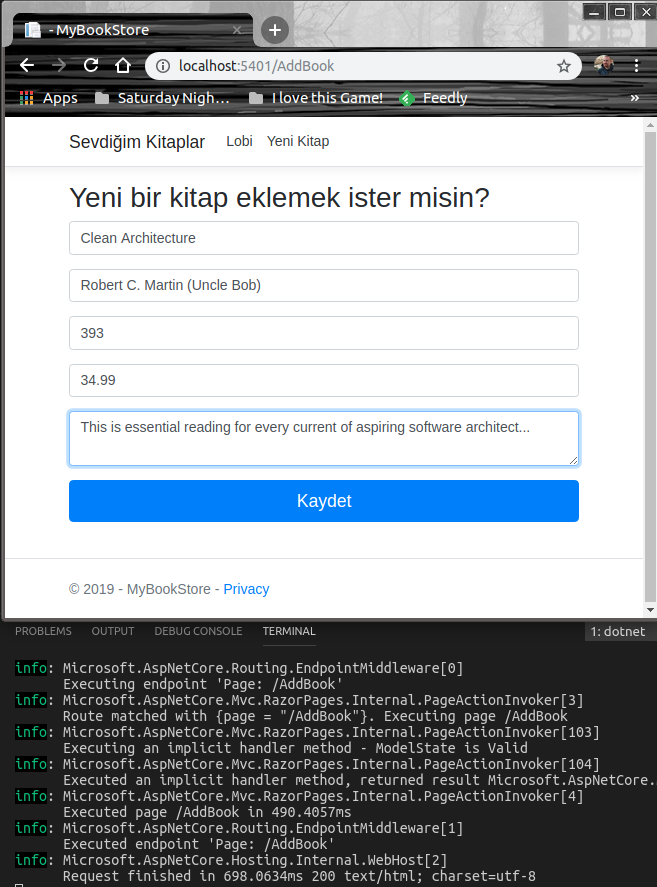Viewport: 657px width, 887px height.
Task: Open a new browser tab
Action: 274,30
